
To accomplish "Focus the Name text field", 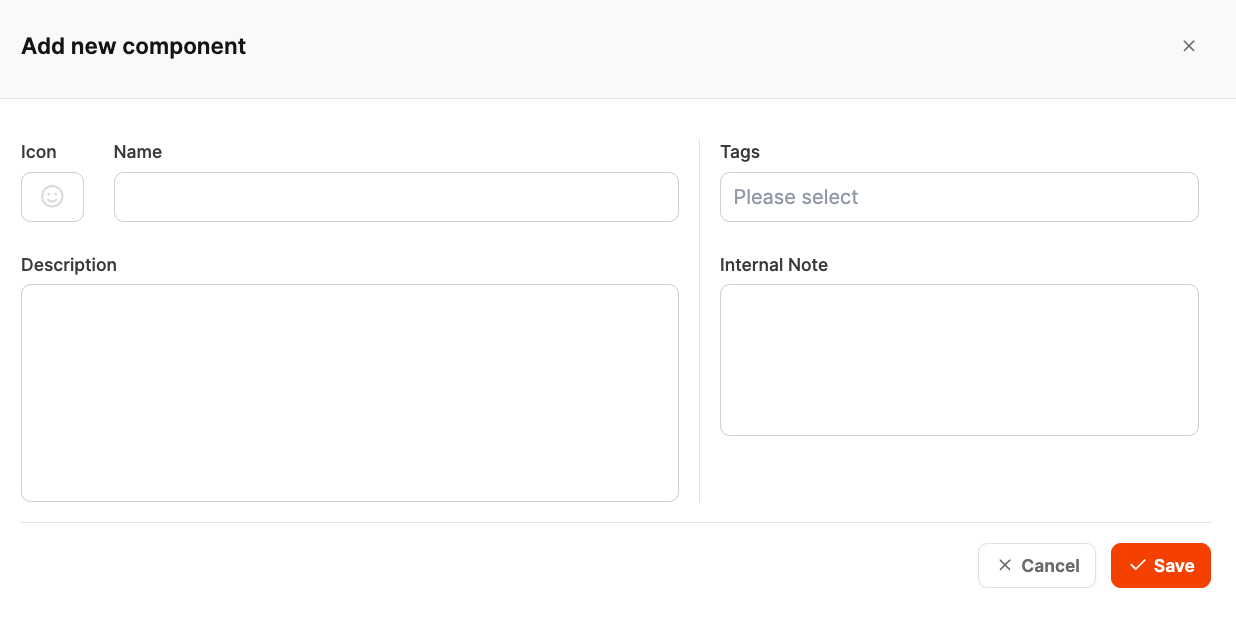I will (x=396, y=197).
